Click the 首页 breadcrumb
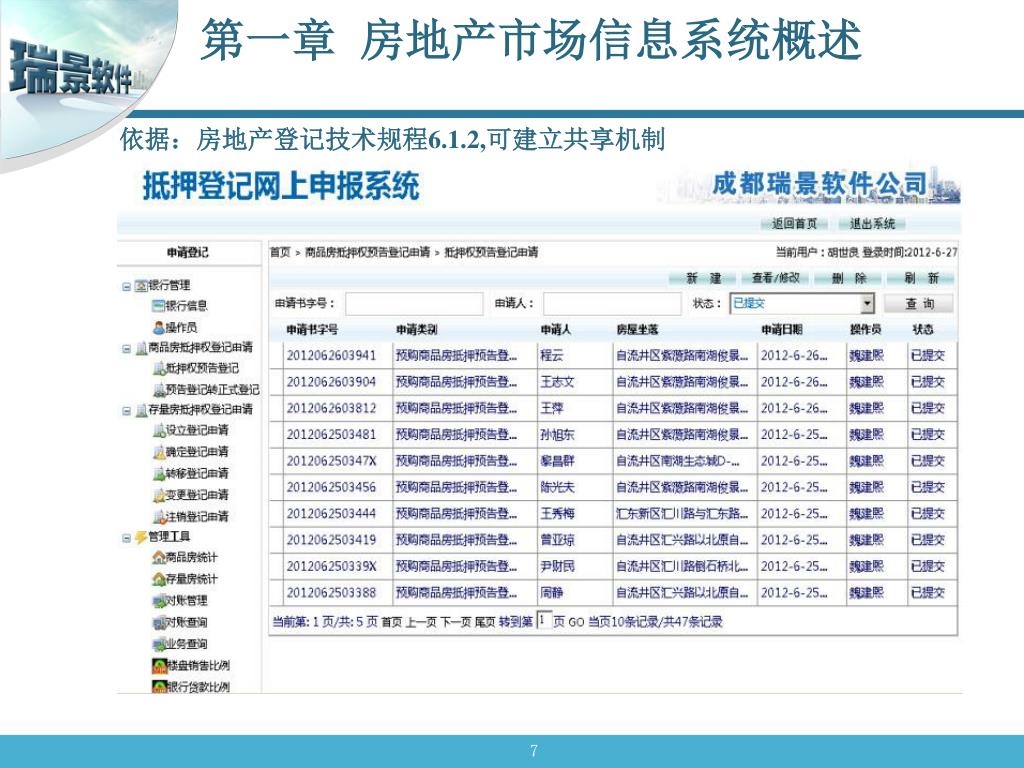The image size is (1024, 768). [x=280, y=252]
